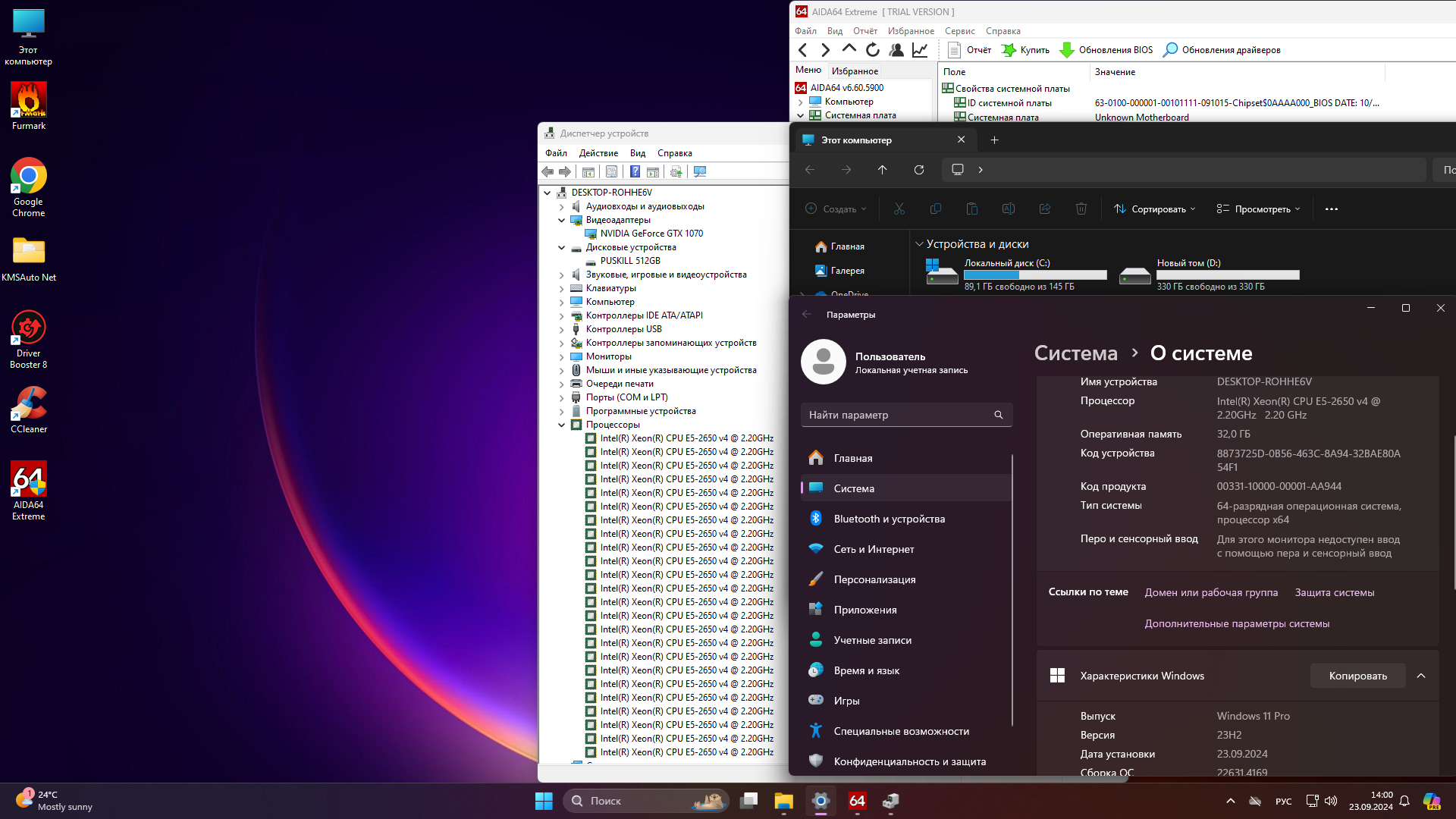
Task: Open notification bell in system tray
Action: click(x=1404, y=801)
